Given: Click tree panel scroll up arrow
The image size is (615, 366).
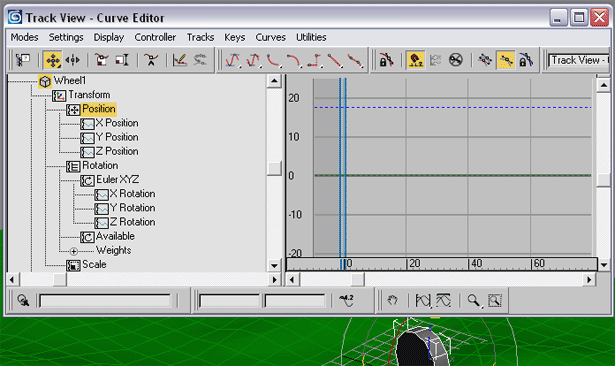Looking at the screenshot, I should (x=274, y=81).
